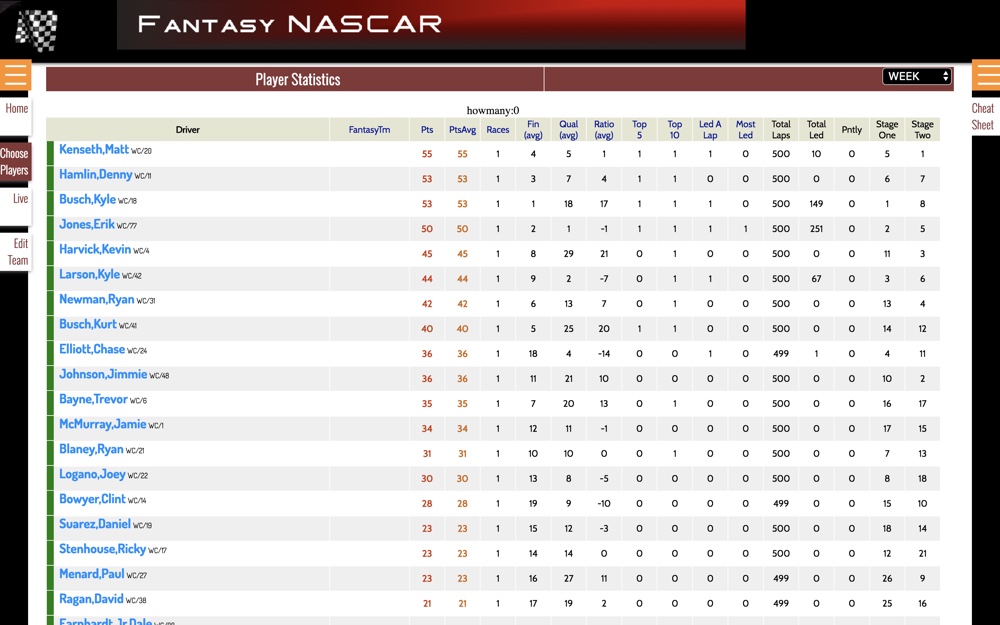Open driver Ragan,David profile
Viewport: 1000px width, 625px height.
coord(91,599)
